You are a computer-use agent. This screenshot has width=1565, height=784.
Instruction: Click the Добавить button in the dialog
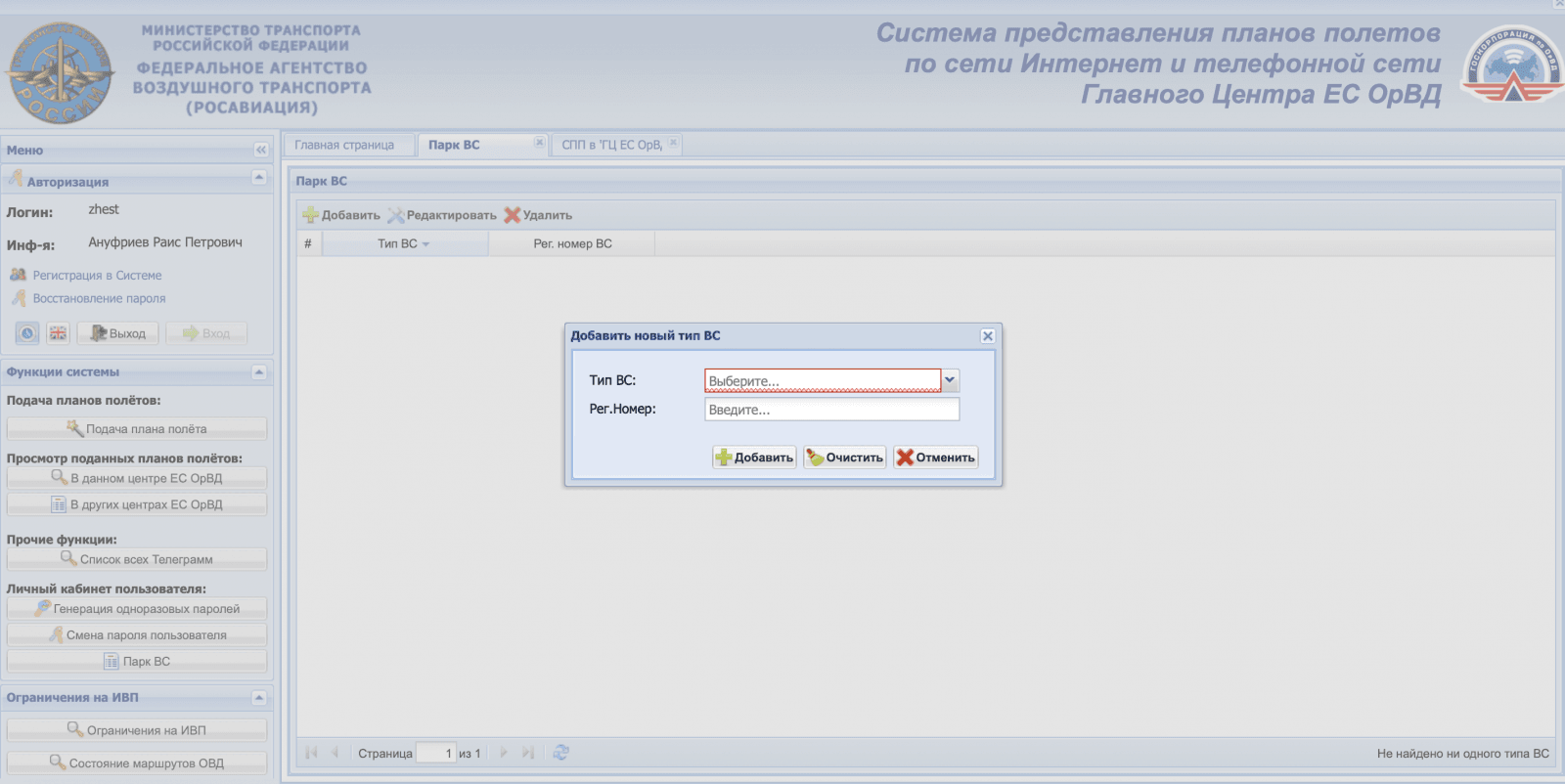[754, 457]
